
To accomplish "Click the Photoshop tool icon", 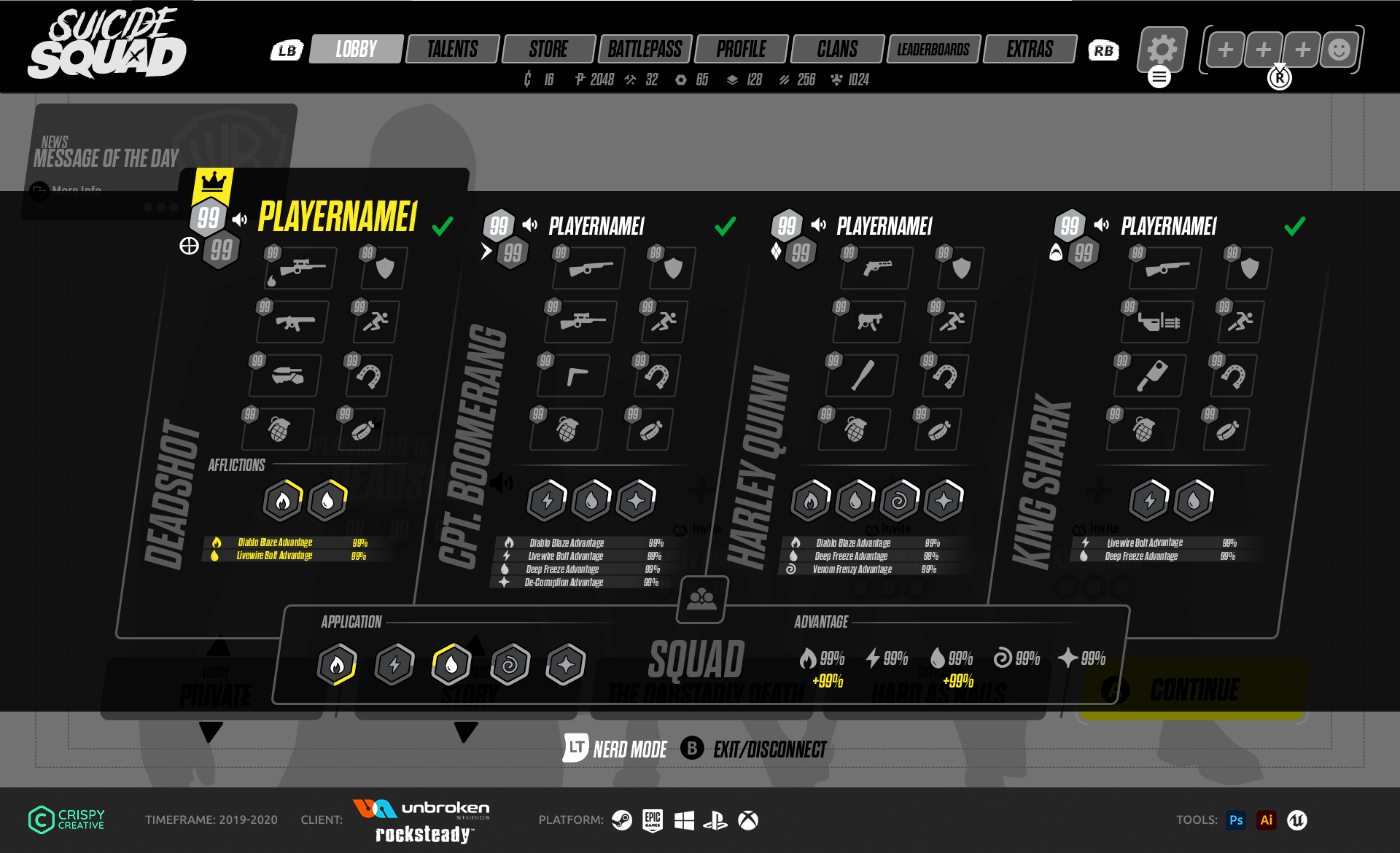I will (x=1237, y=820).
